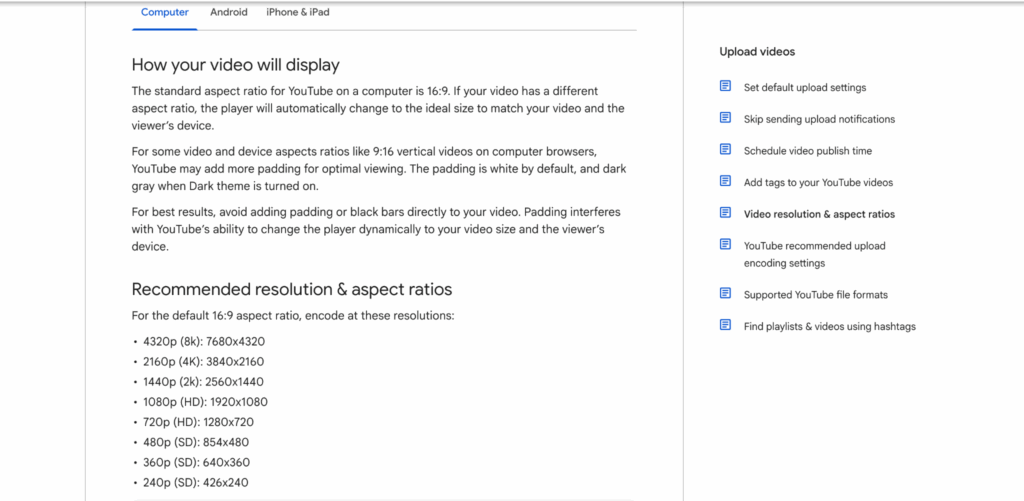This screenshot has width=1024, height=501.
Task: Click the Upload videos sidebar heading
Action: pos(757,52)
